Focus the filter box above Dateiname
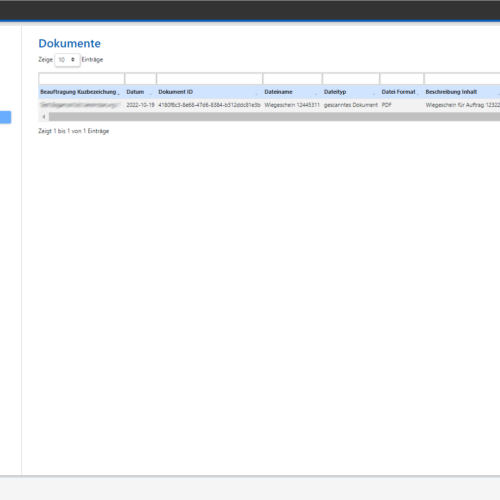 point(292,79)
